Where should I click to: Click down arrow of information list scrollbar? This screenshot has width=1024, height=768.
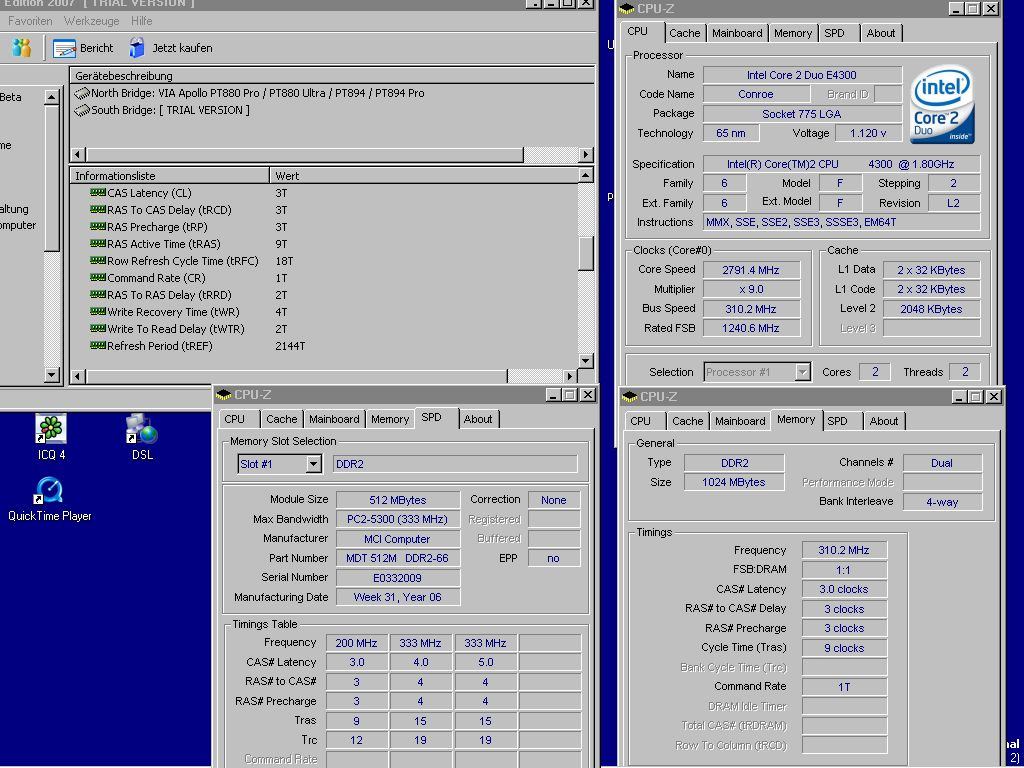586,360
